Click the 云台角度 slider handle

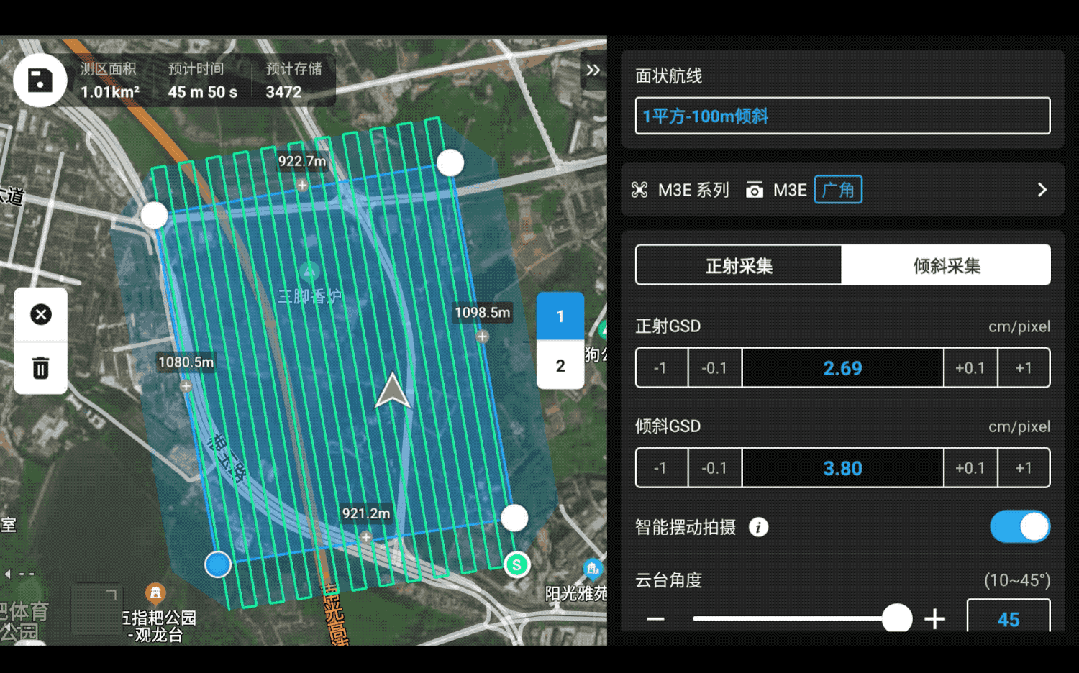pos(897,618)
